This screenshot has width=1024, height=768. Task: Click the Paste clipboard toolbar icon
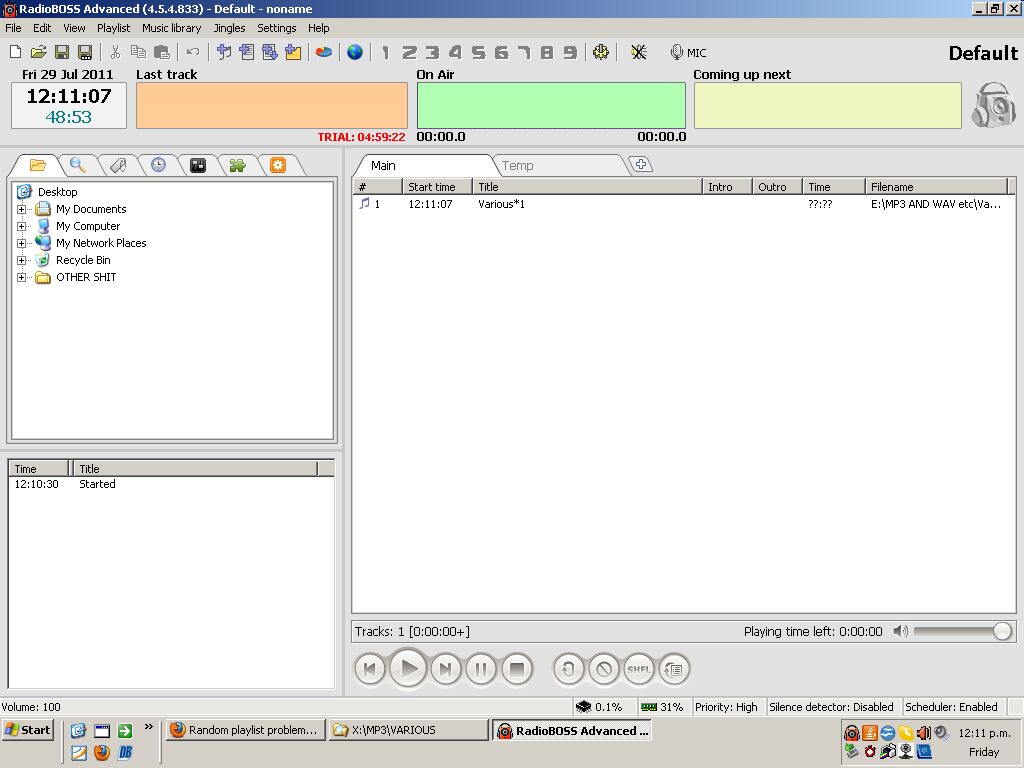coord(161,52)
